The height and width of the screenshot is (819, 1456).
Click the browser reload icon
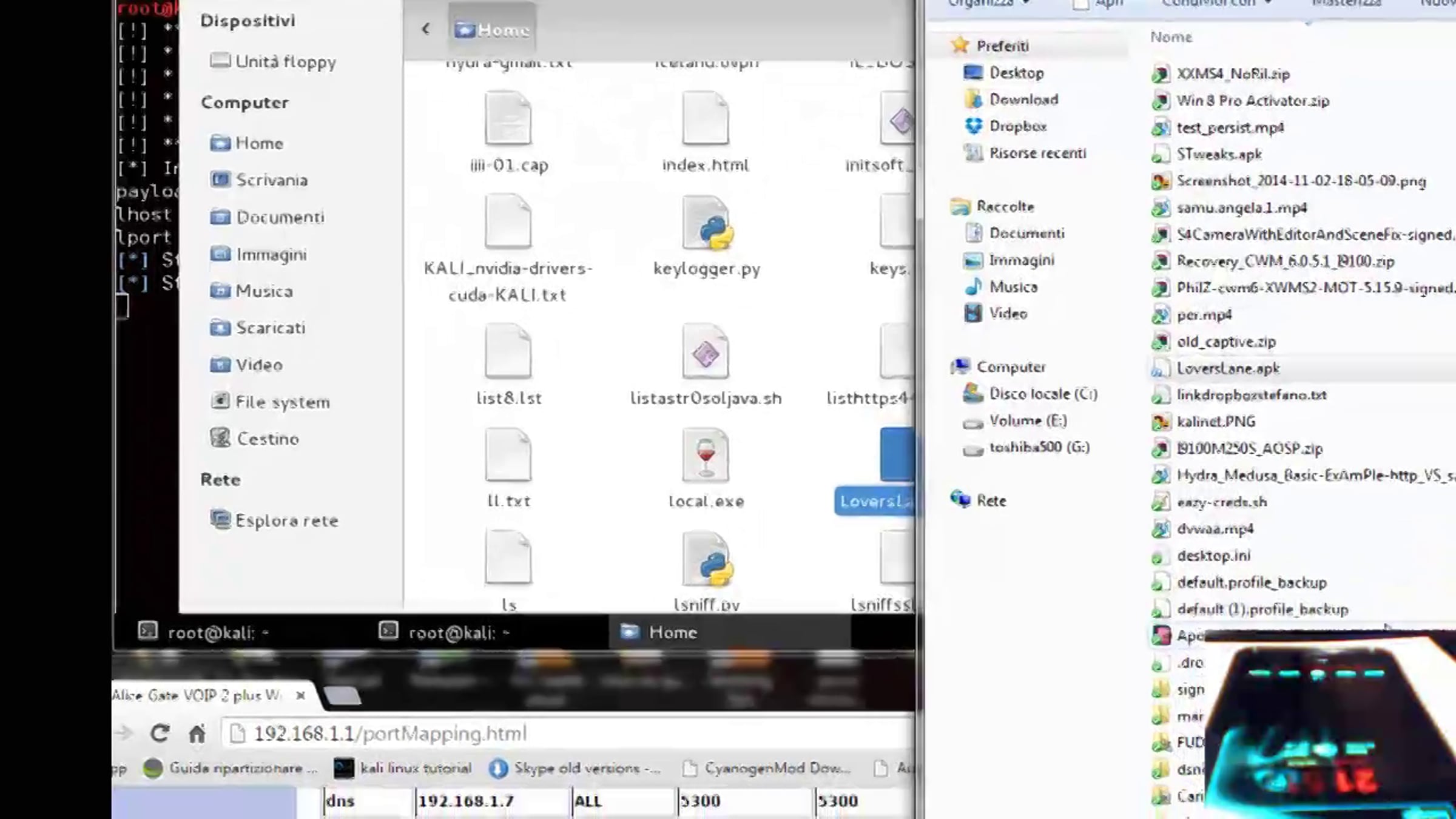click(160, 733)
